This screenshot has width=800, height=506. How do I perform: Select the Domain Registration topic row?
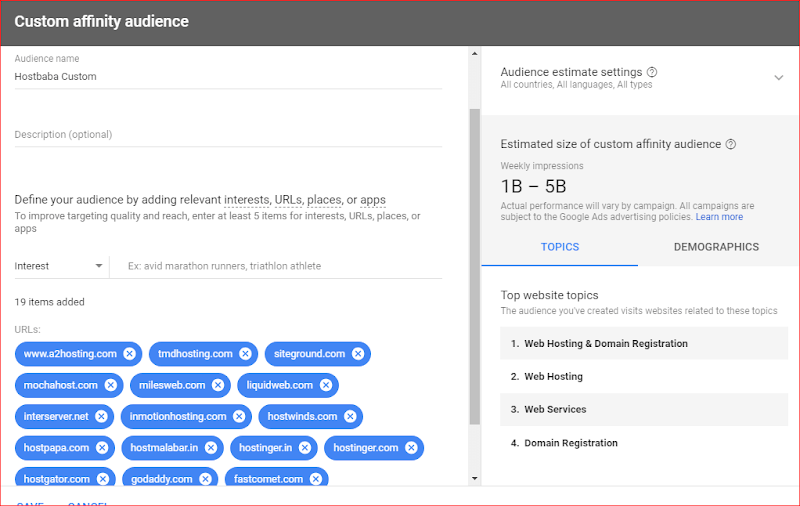point(644,443)
